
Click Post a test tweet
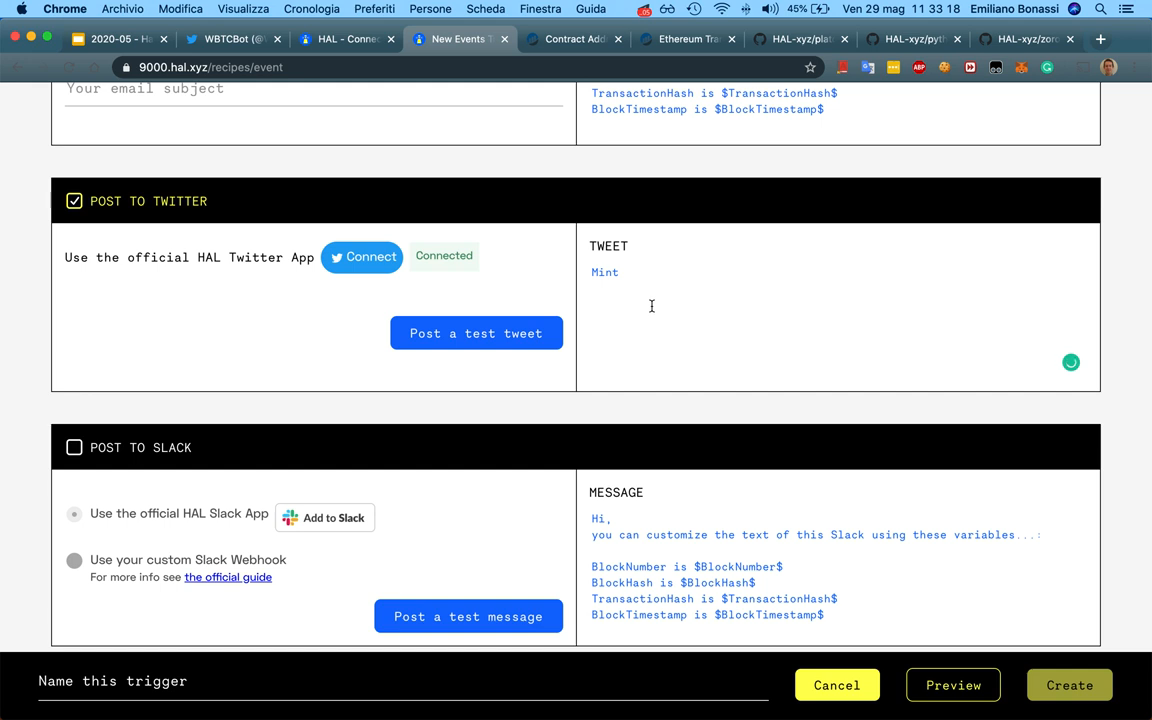point(476,333)
